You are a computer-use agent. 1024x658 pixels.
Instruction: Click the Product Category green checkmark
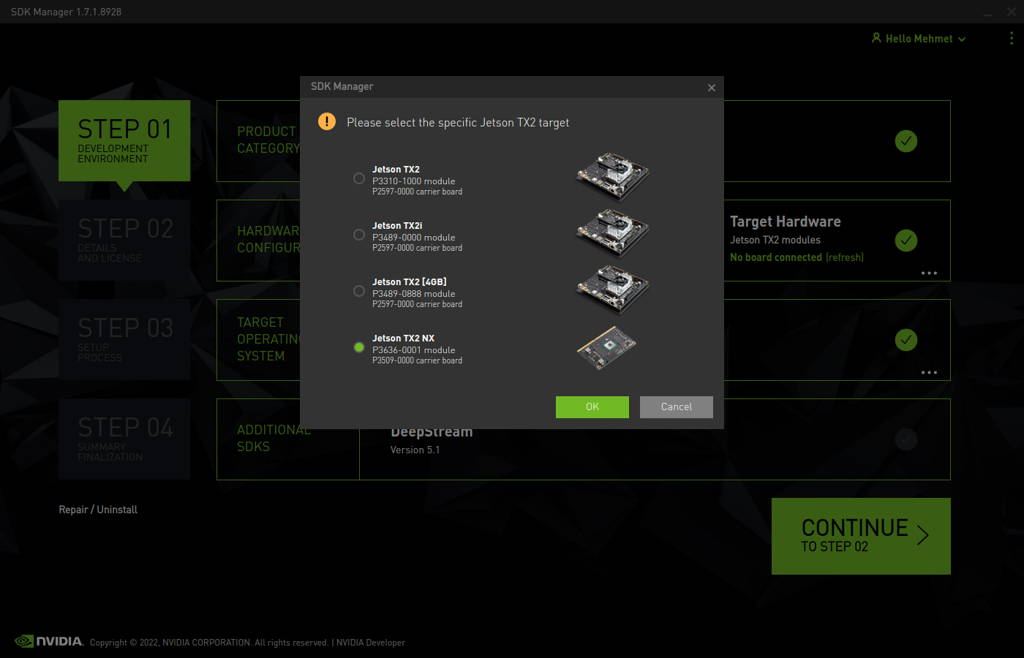(x=906, y=141)
